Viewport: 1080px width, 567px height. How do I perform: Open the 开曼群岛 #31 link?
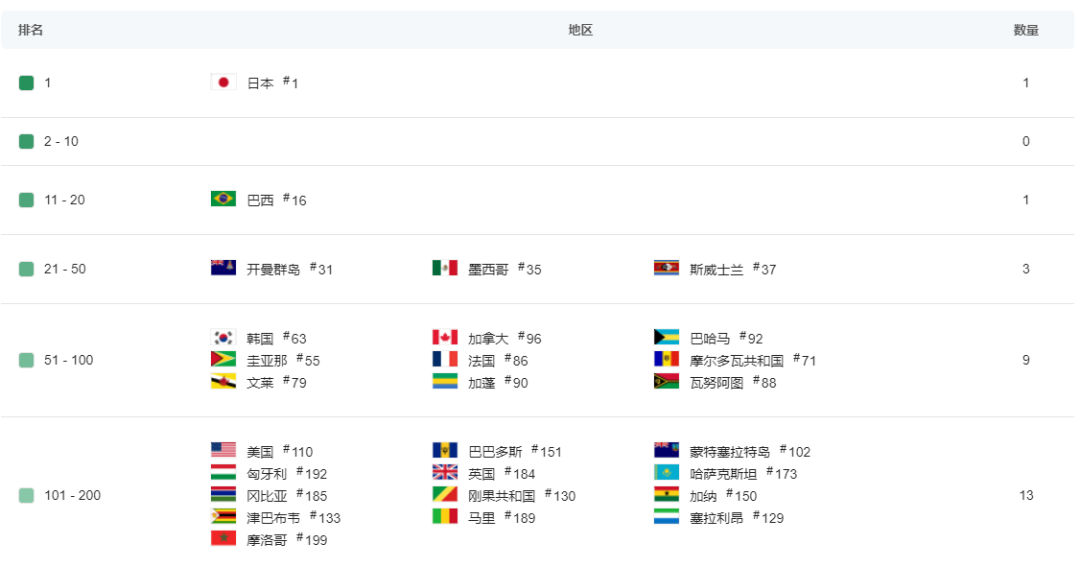click(x=290, y=269)
